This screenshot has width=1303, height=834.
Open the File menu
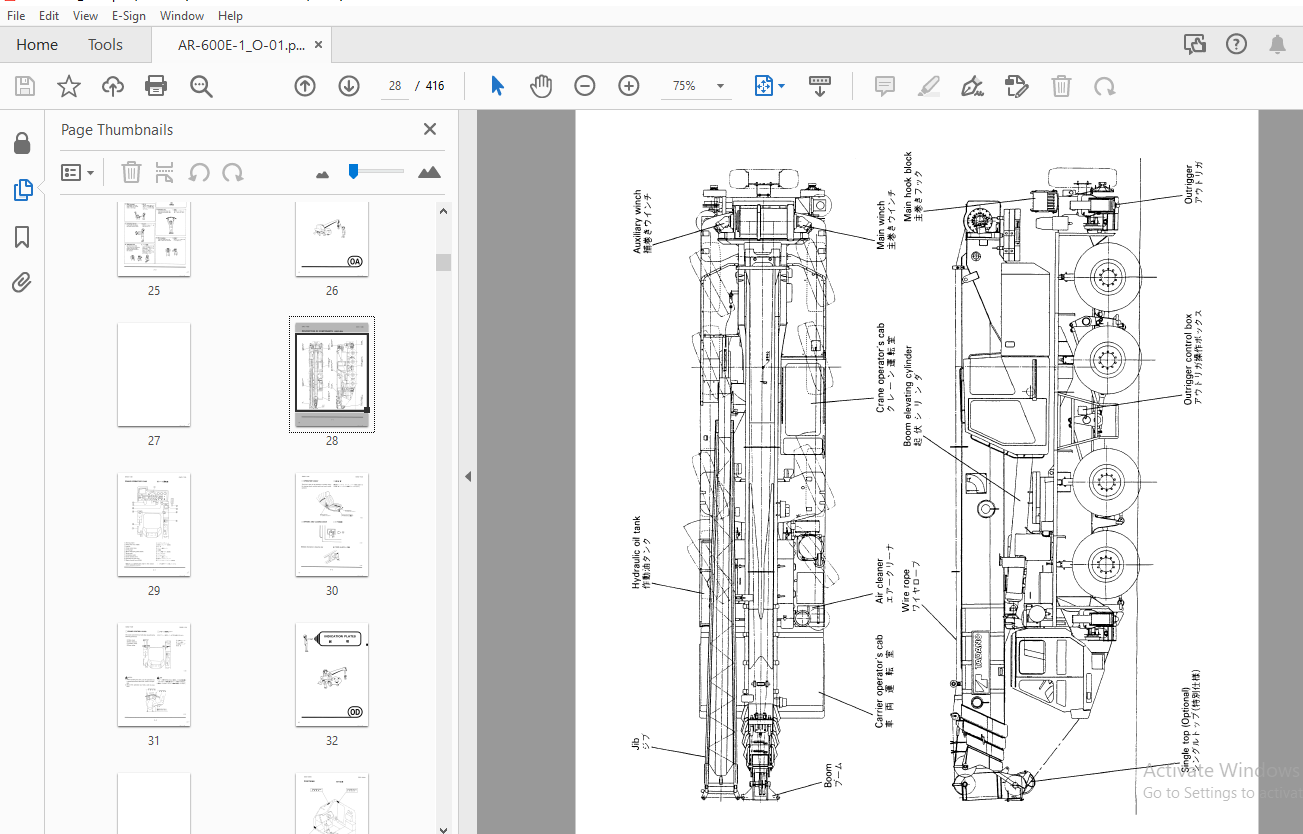(16, 16)
